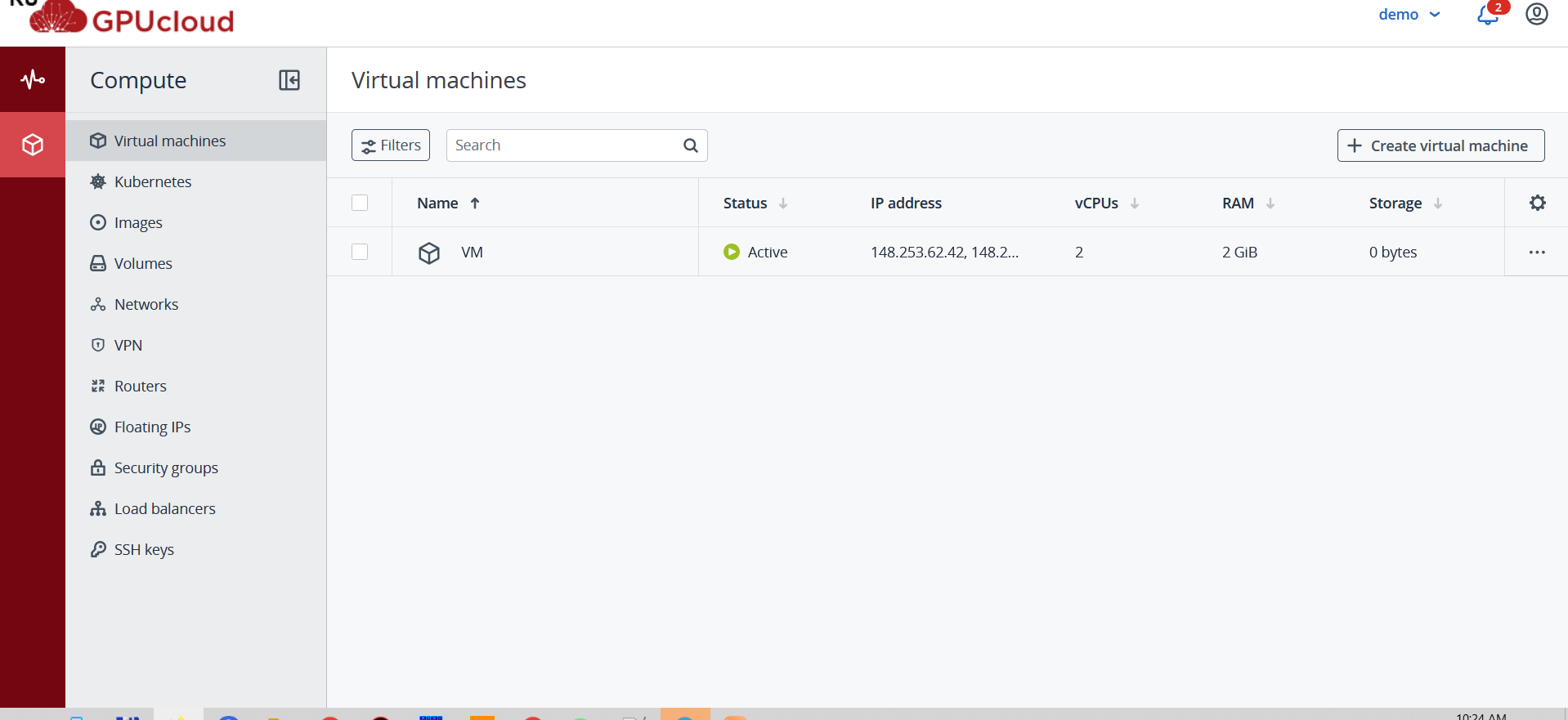Sort the table by the Name column
Viewport: 1568px width, 720px height.
448,203
